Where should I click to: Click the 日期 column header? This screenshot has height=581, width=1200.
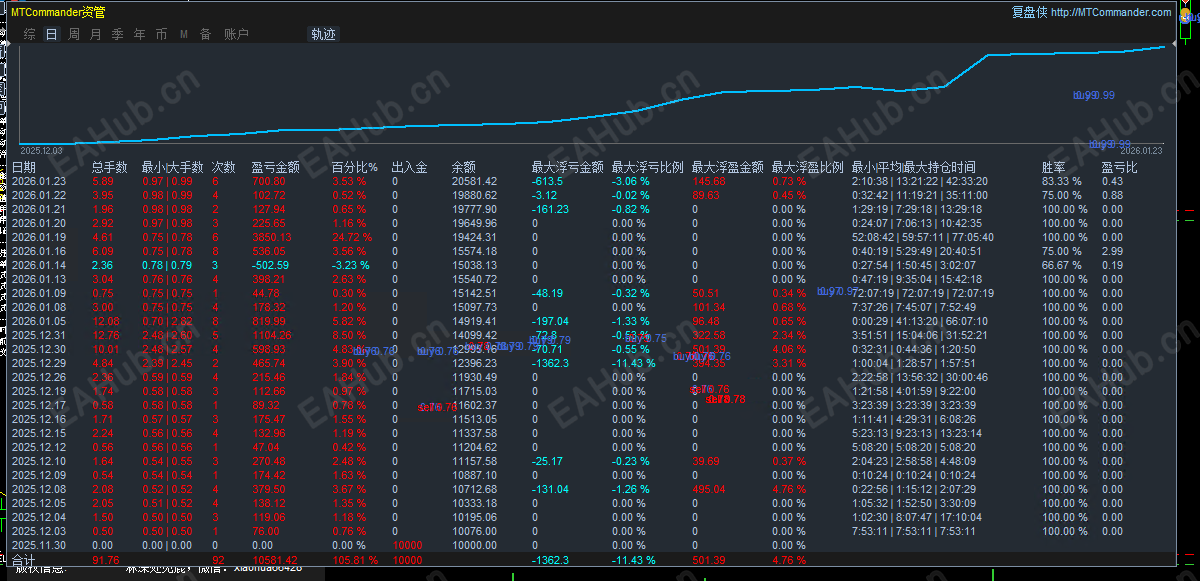click(25, 167)
